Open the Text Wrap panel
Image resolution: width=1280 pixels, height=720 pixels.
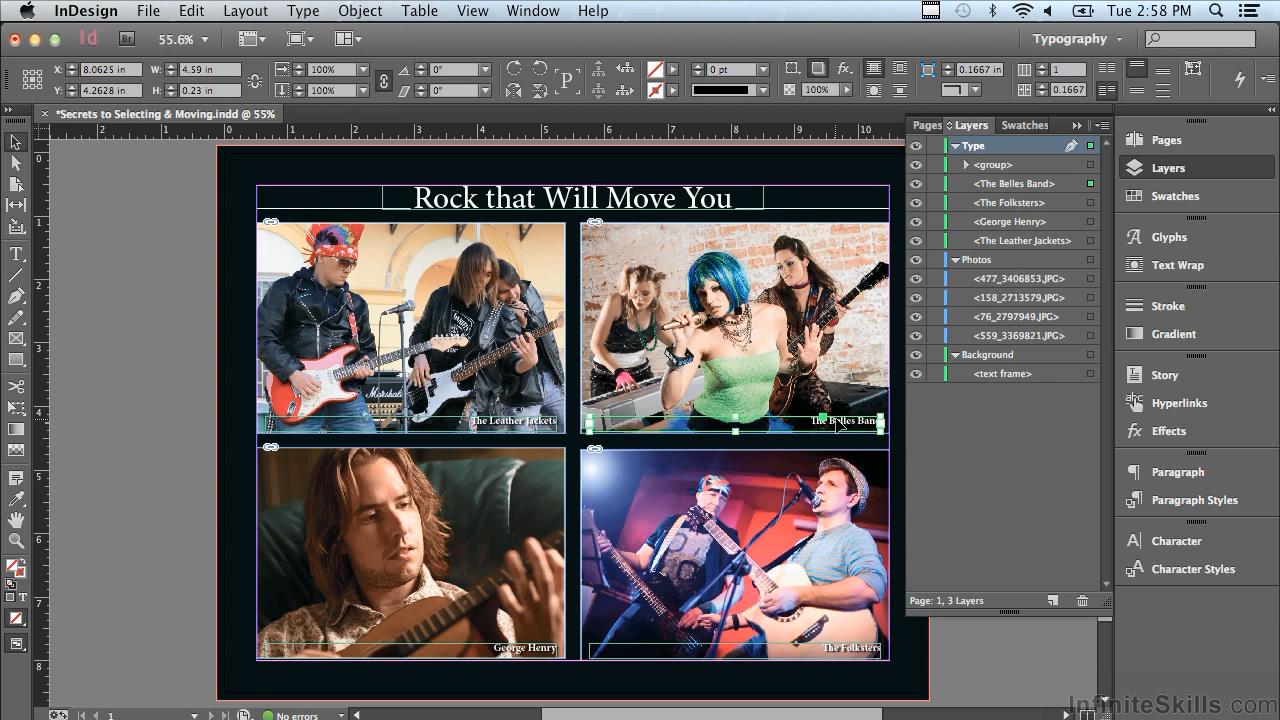click(x=1177, y=265)
